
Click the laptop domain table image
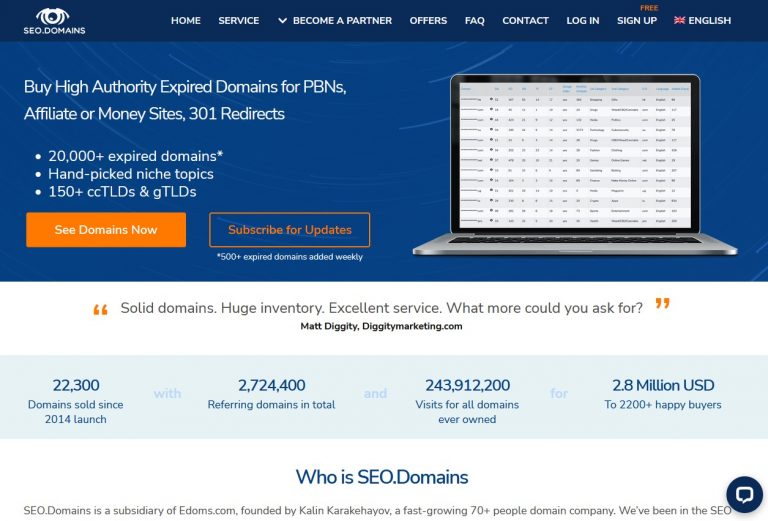point(574,165)
